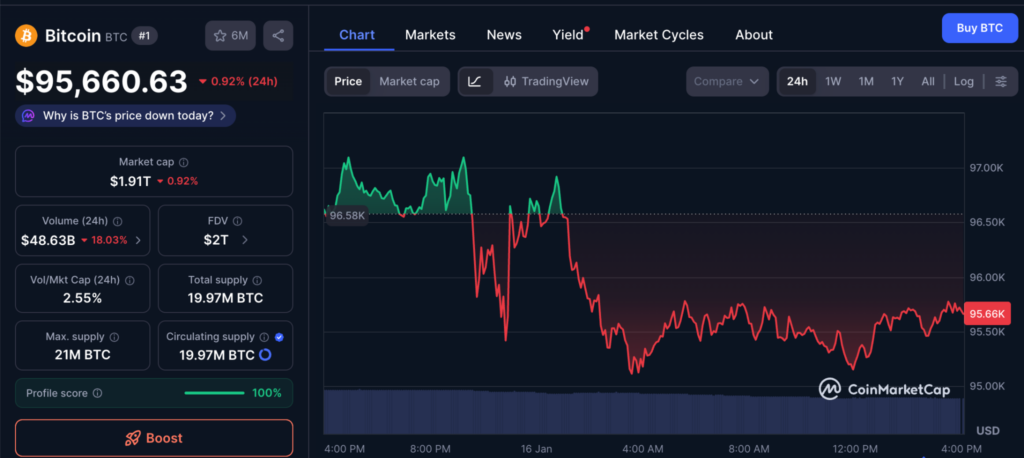Screen dimensions: 1024x458
Task: Expand the FDV details chevron
Action: point(245,240)
